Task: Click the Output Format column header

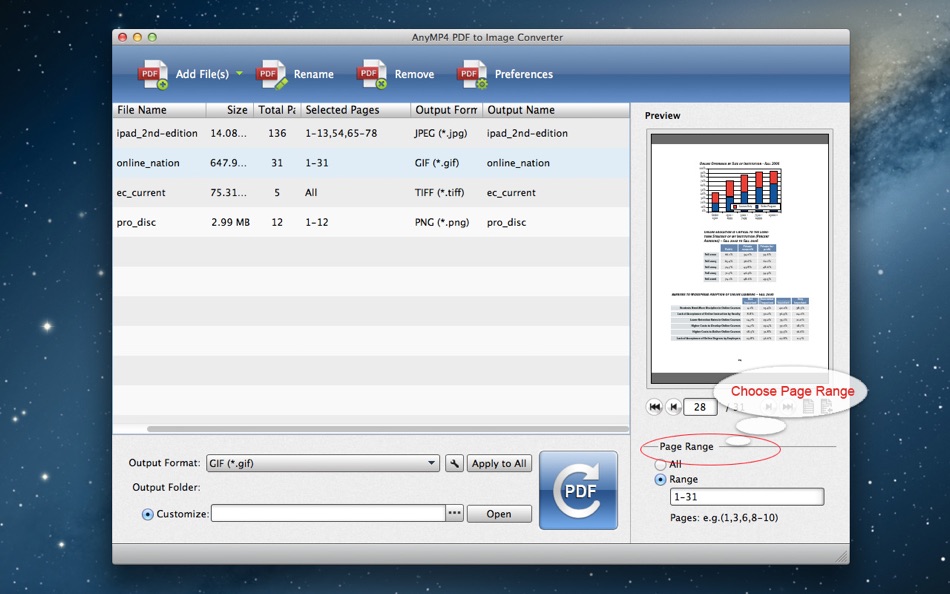Action: coord(447,110)
